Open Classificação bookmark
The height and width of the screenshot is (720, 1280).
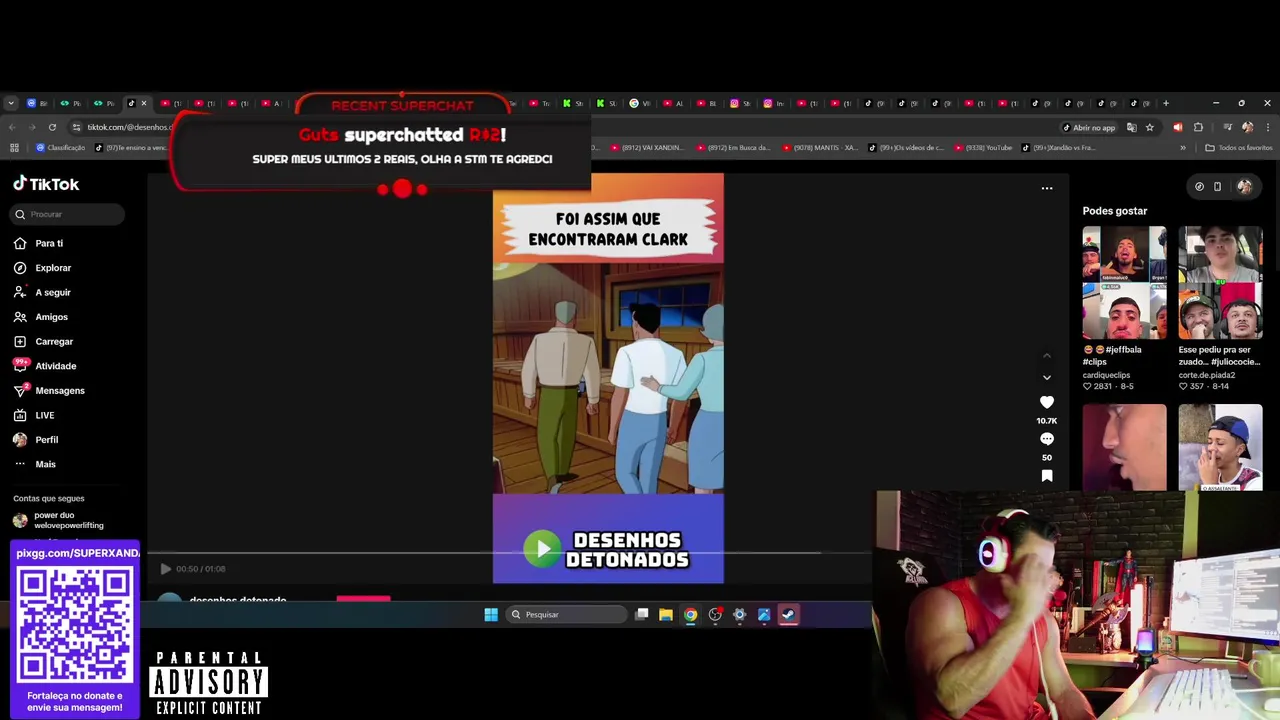[61, 148]
